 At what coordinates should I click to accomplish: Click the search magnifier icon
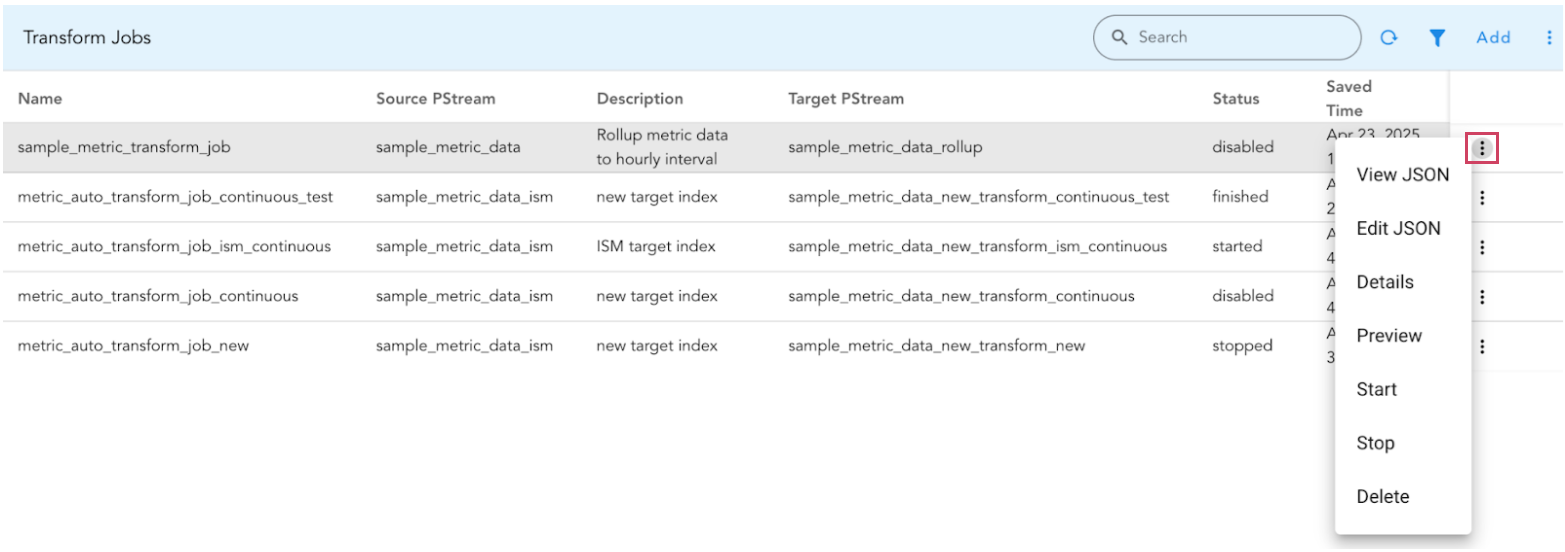(x=1120, y=38)
